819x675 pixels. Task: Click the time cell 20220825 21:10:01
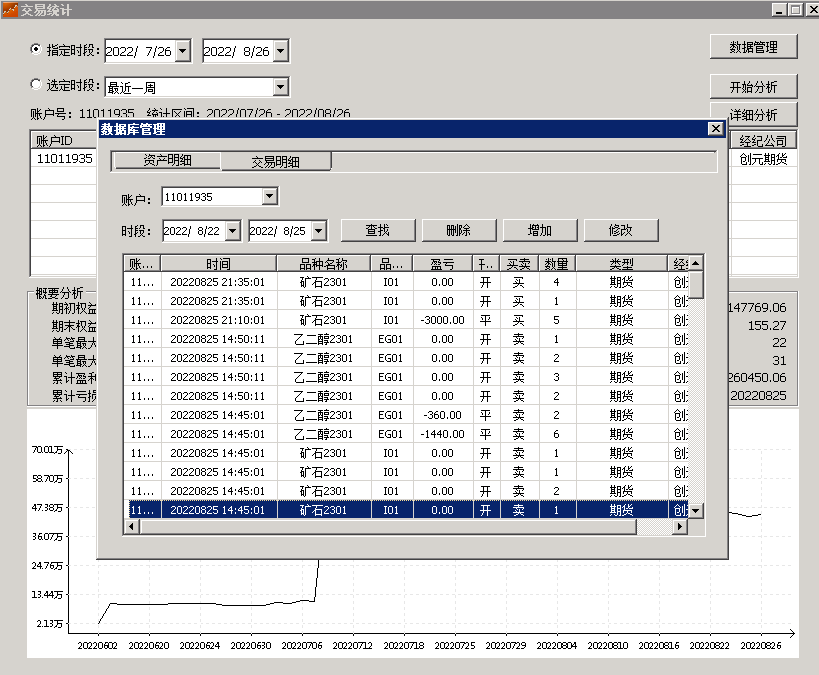218,320
